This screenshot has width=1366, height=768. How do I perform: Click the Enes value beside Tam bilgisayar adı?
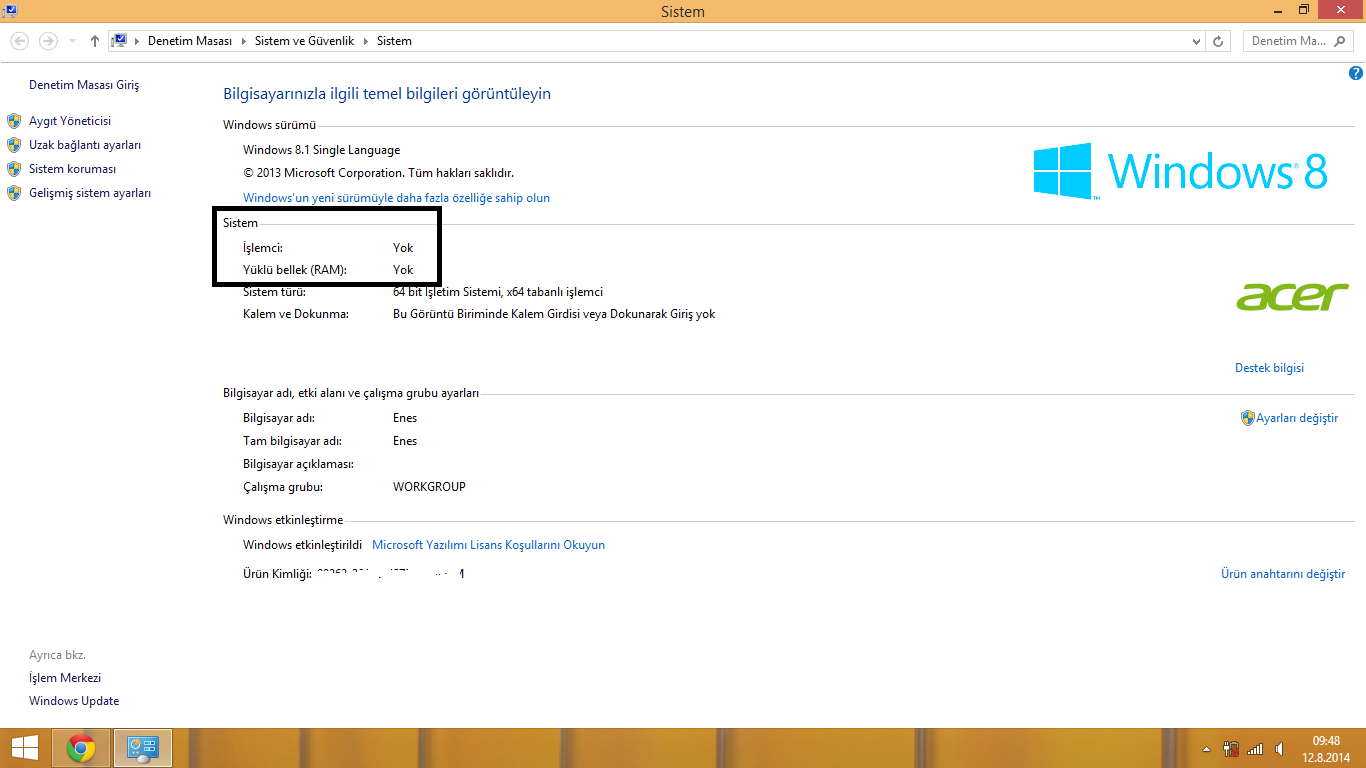click(x=405, y=441)
